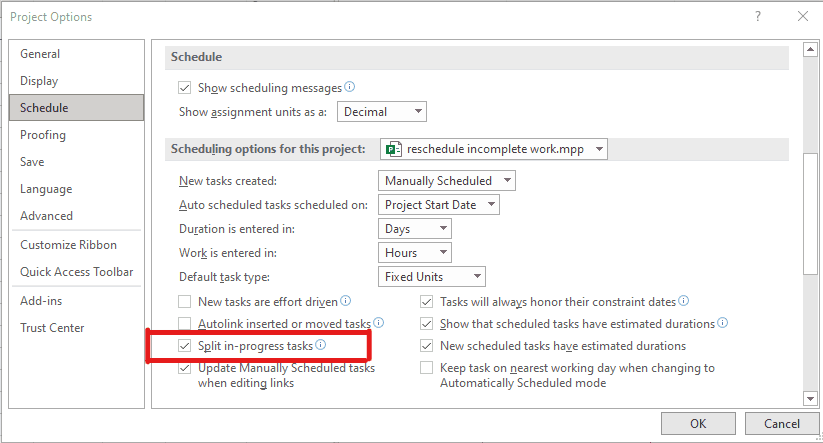The image size is (823, 443).
Task: Open the Customize Ribbon category
Action: click(x=68, y=245)
